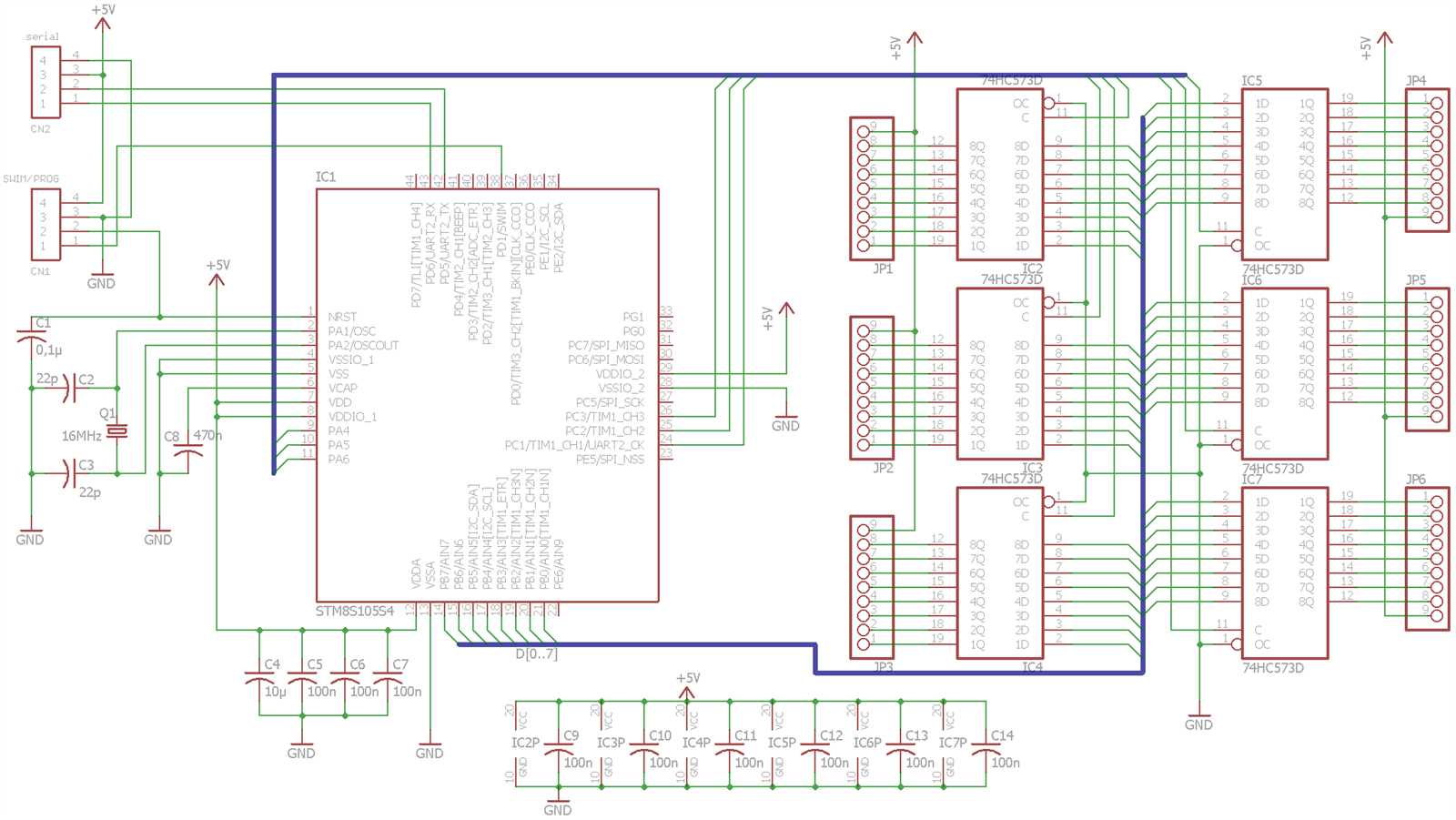Click the CN1 connector designator
The height and width of the screenshot is (820, 1456).
pyautogui.click(x=40, y=271)
